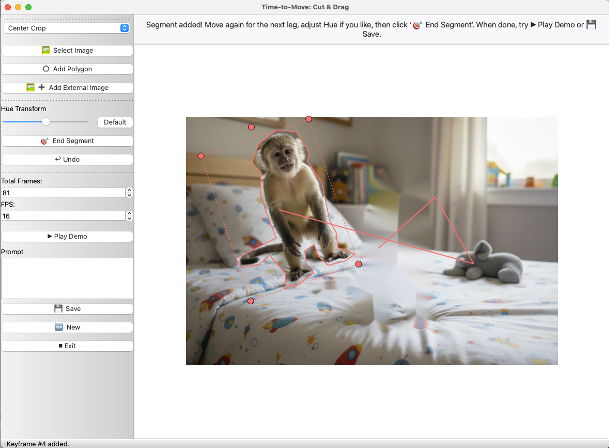609x448 pixels.
Task: Click the 'Prompt' label
Action: pyautogui.click(x=12, y=252)
